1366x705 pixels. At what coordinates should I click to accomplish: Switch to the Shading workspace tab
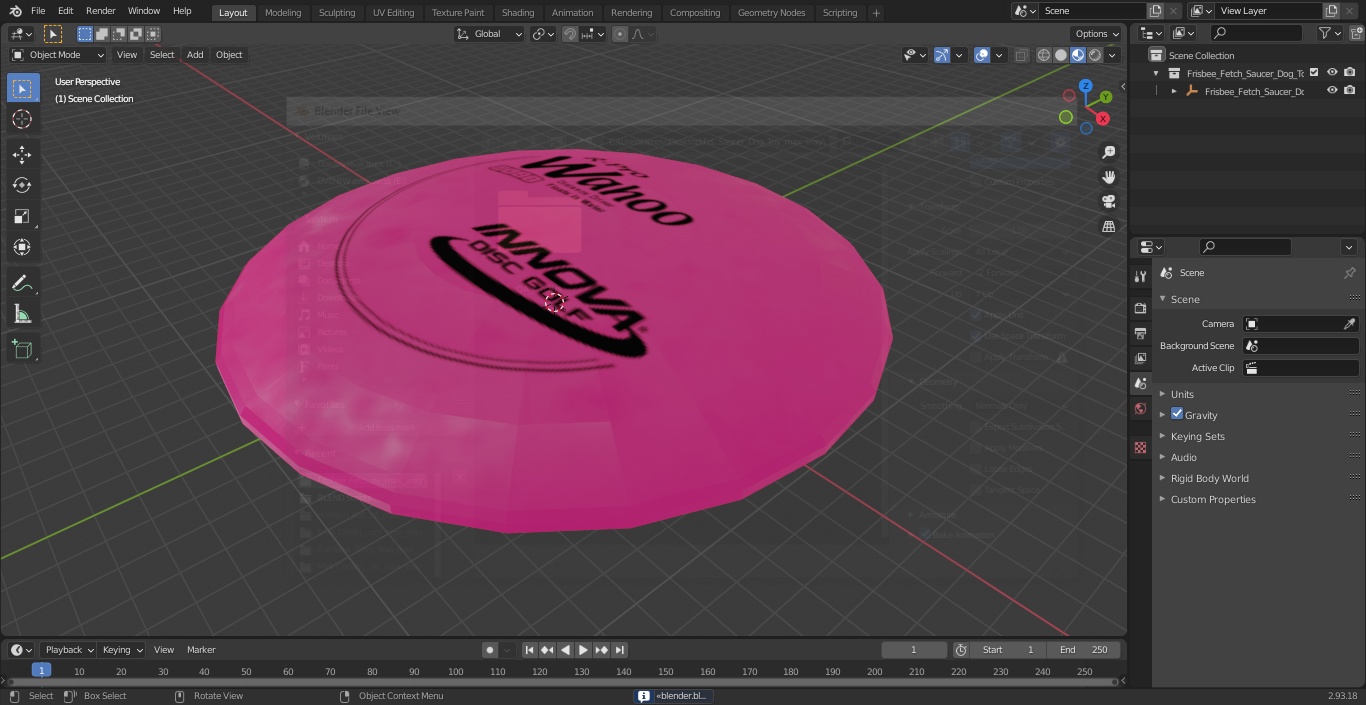coord(518,12)
